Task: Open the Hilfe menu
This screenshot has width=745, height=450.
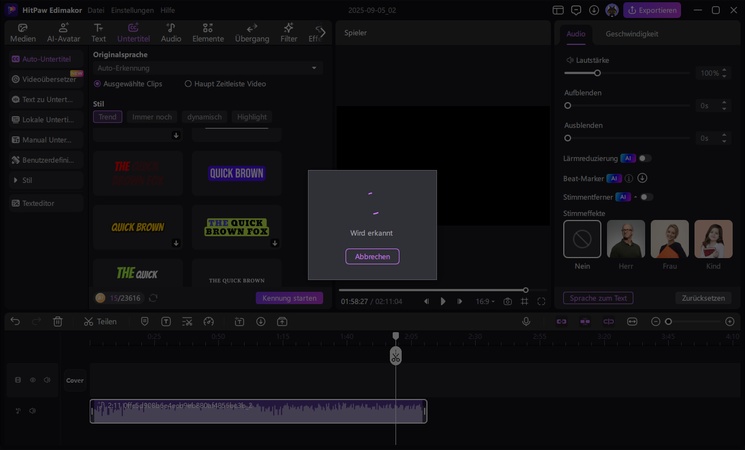Action: (167, 10)
